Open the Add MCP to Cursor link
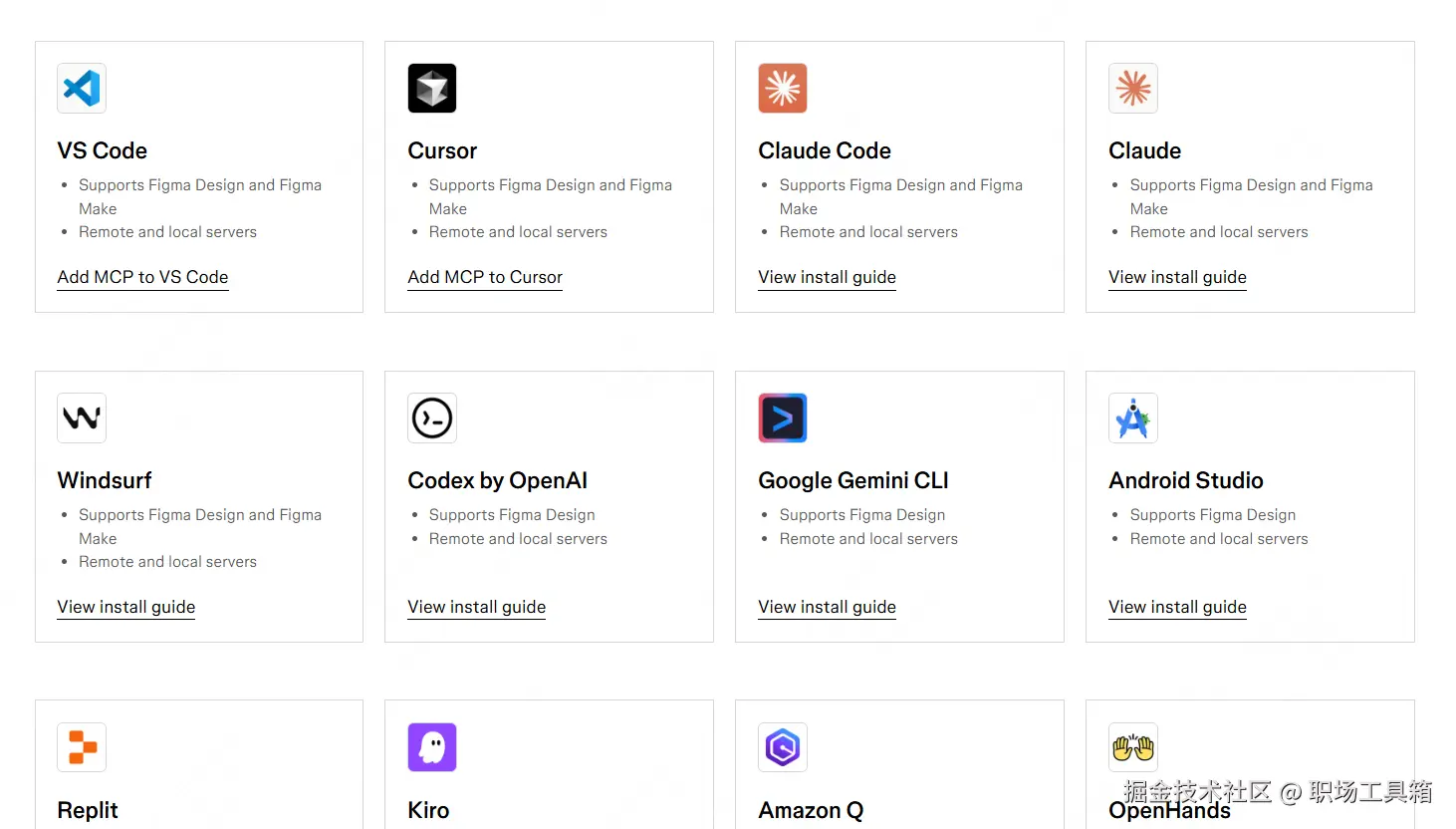The height and width of the screenshot is (829, 1456). click(x=485, y=277)
